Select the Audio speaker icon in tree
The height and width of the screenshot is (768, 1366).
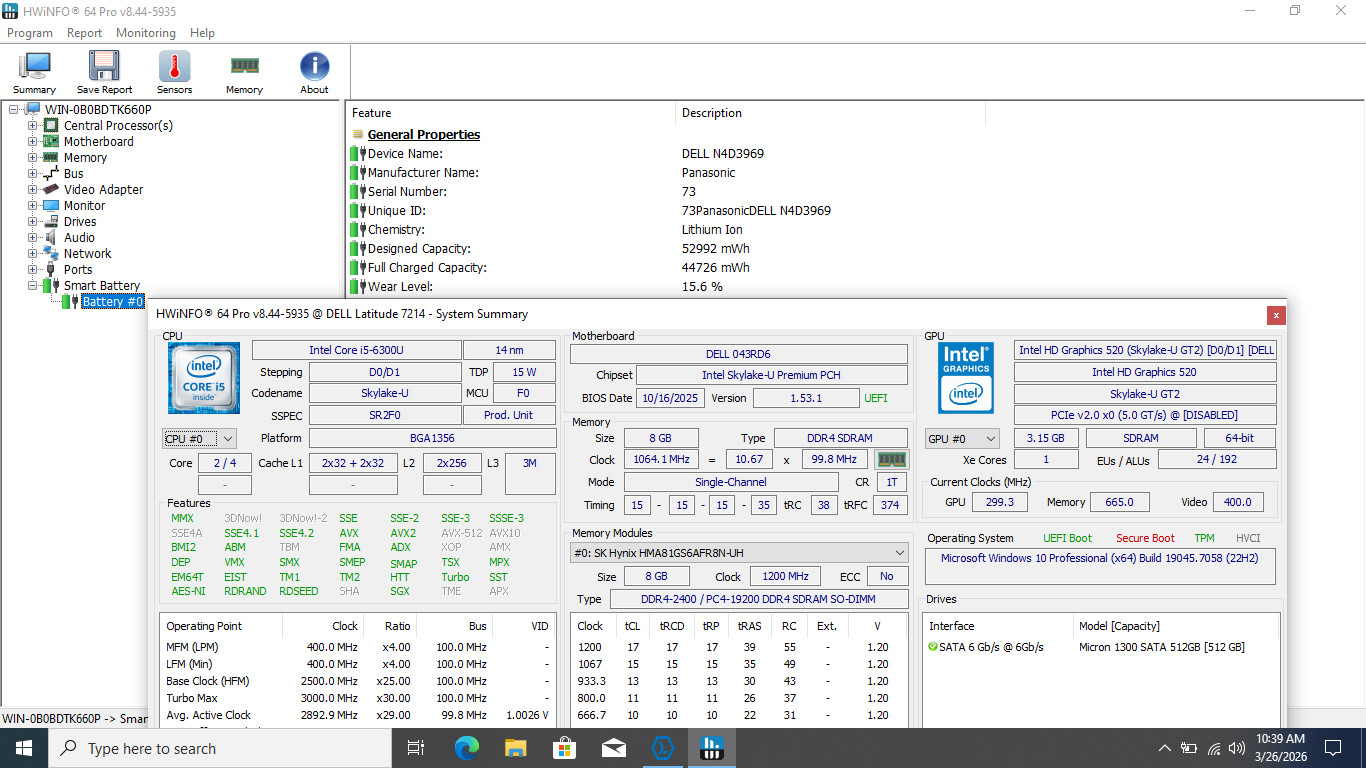[51, 238]
